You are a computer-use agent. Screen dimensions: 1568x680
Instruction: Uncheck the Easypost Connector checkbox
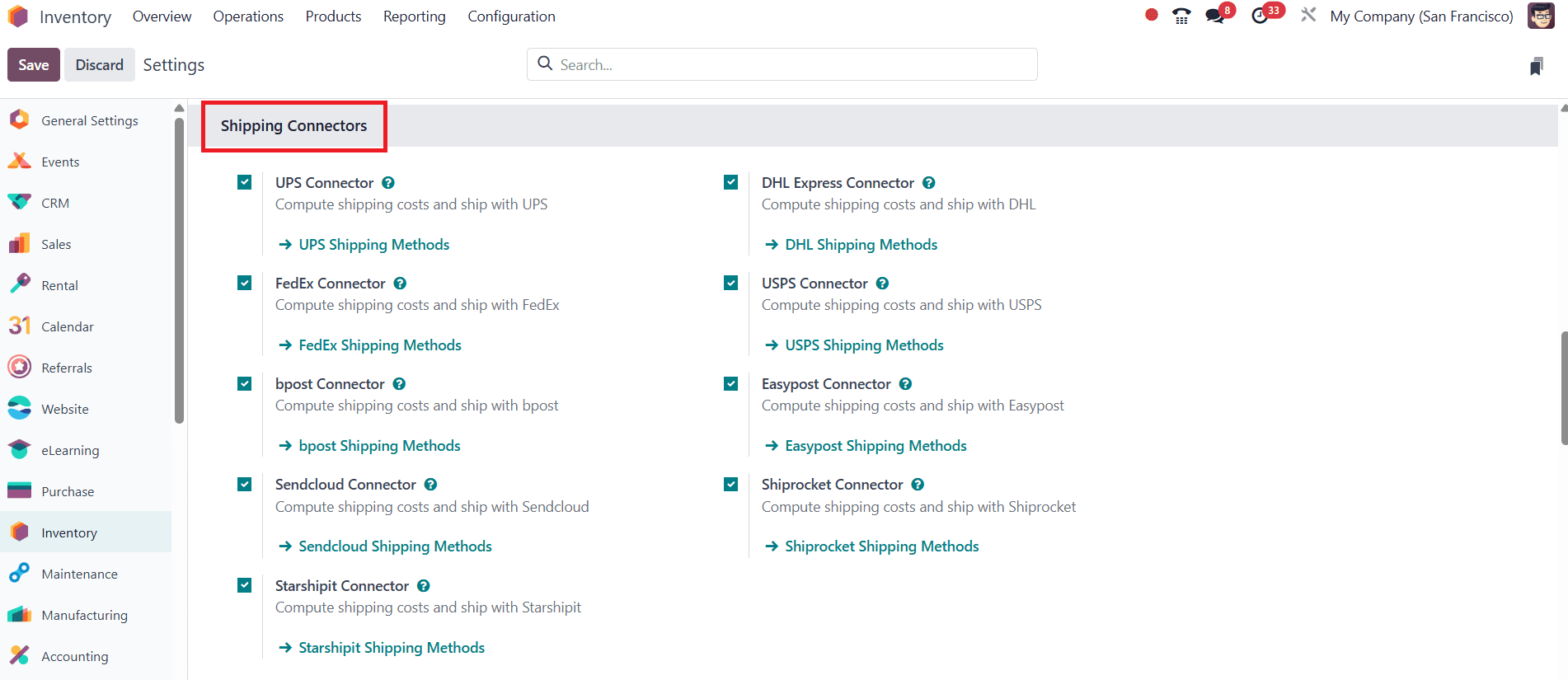click(x=730, y=383)
